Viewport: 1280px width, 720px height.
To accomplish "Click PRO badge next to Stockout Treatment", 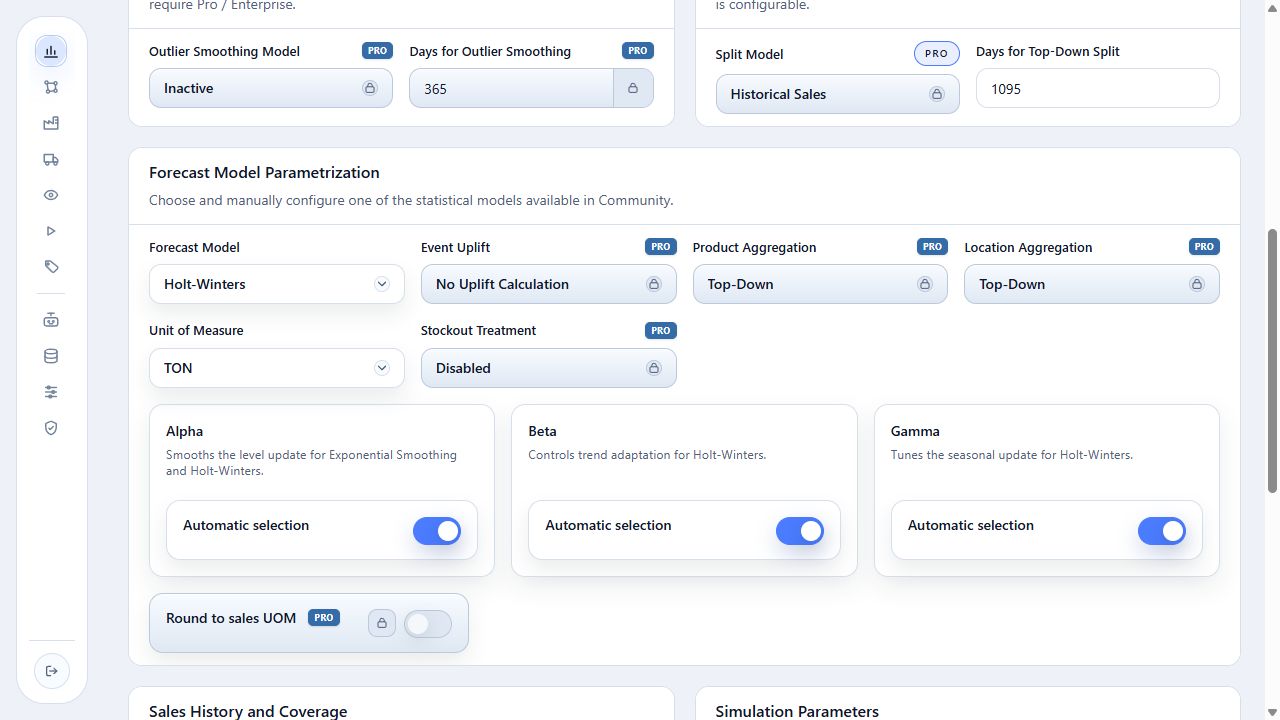I will coord(660,330).
